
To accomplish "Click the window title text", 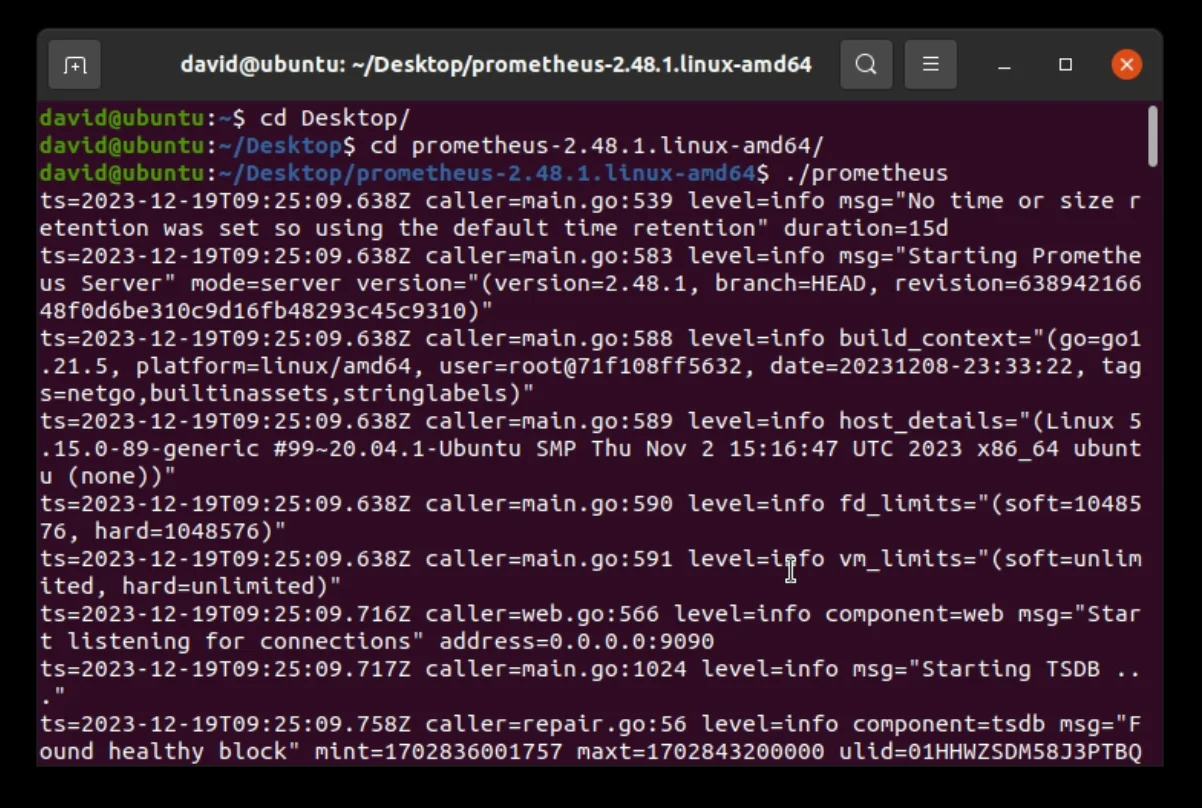I will point(496,65).
